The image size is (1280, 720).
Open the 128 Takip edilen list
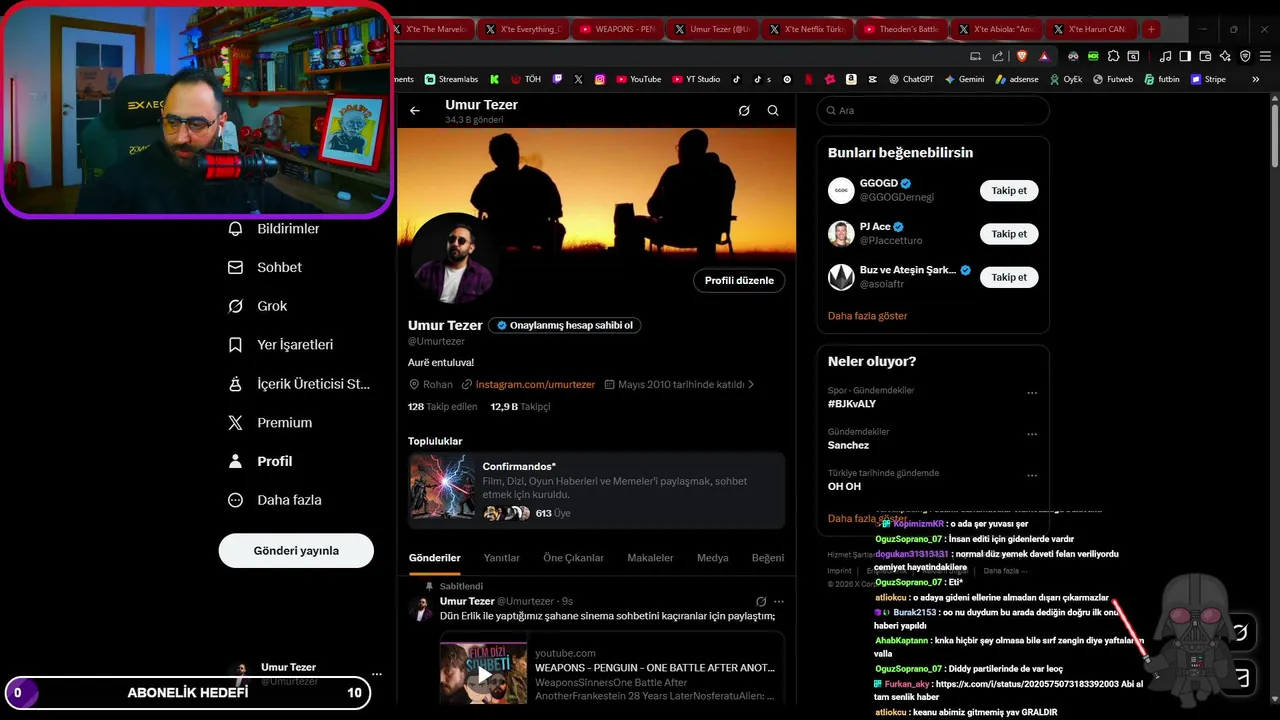tap(442, 407)
